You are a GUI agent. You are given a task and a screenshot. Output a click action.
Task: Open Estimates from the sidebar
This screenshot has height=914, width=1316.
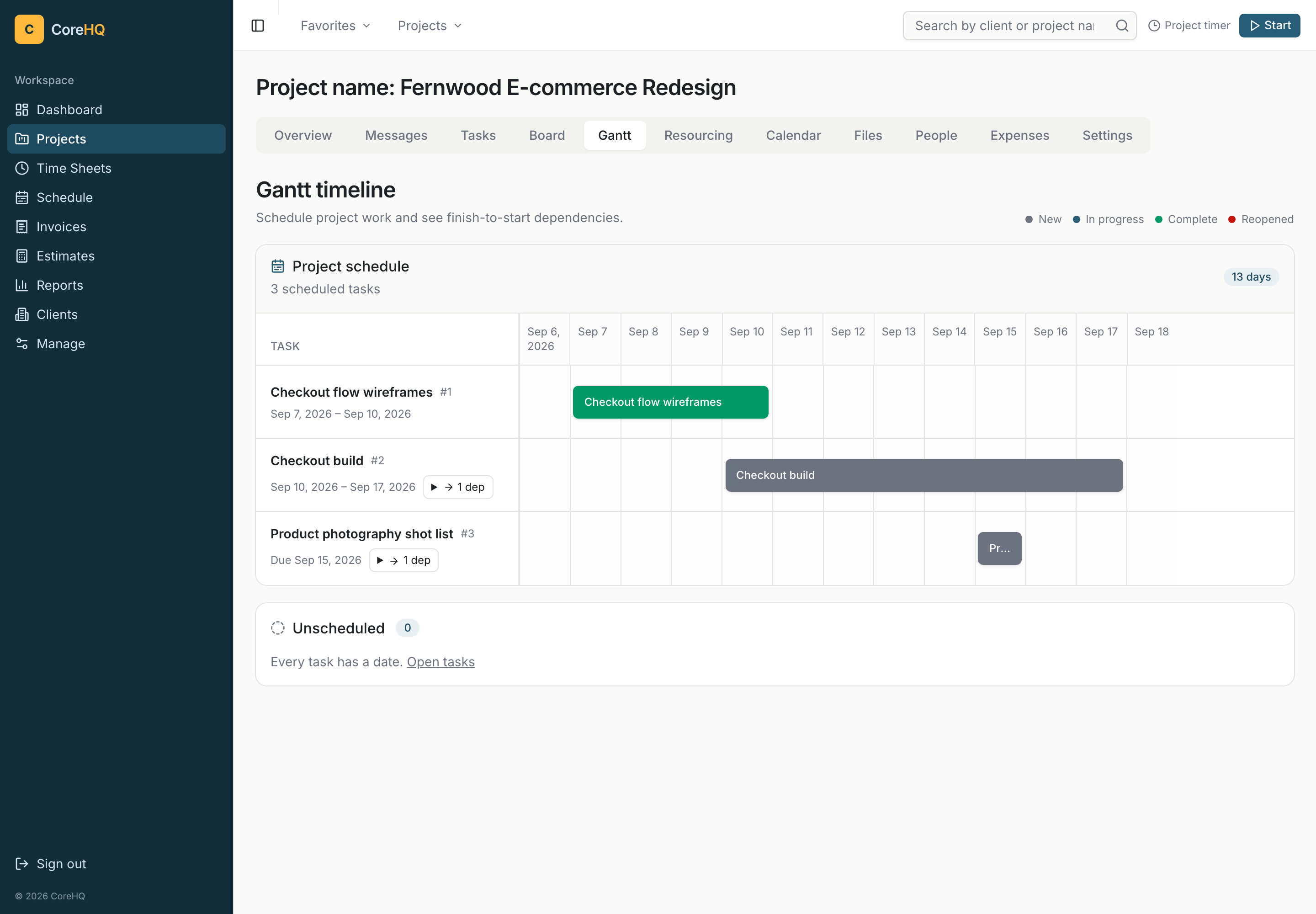tap(116, 255)
